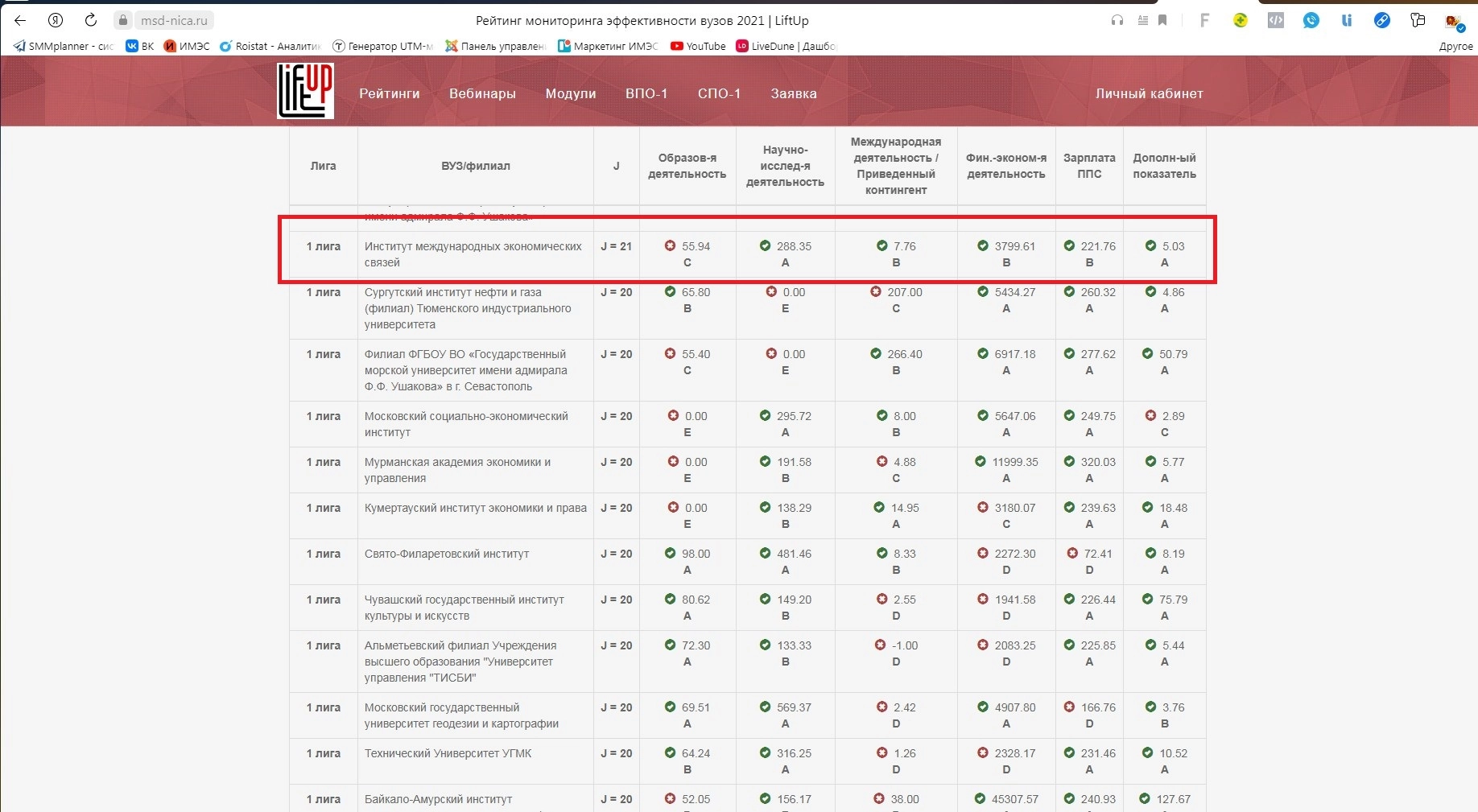Image resolution: width=1478 pixels, height=812 pixels.
Task: Select Институт международных экономических связей row name
Action: tap(473, 254)
